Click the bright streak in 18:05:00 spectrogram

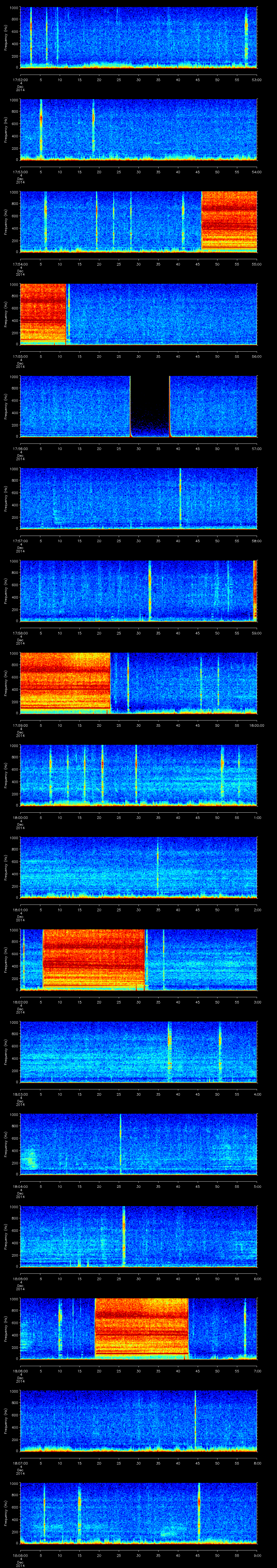(x=124, y=1235)
